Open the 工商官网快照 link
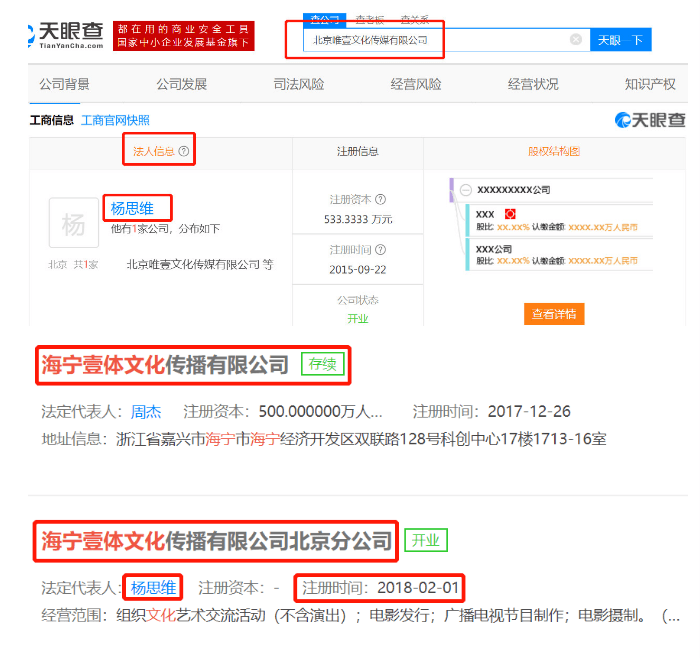 (115, 120)
